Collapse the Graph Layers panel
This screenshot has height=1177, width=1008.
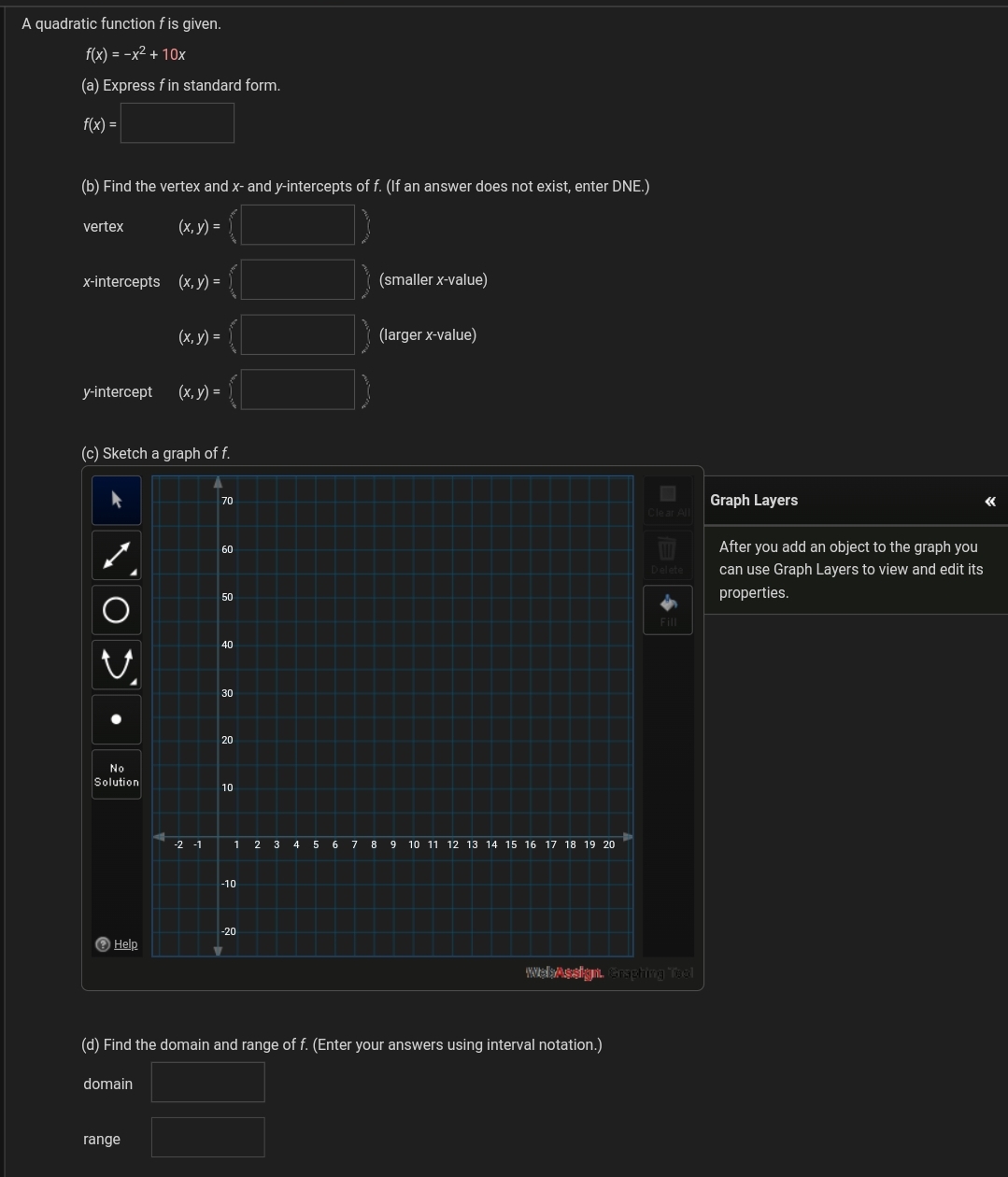[x=990, y=502]
